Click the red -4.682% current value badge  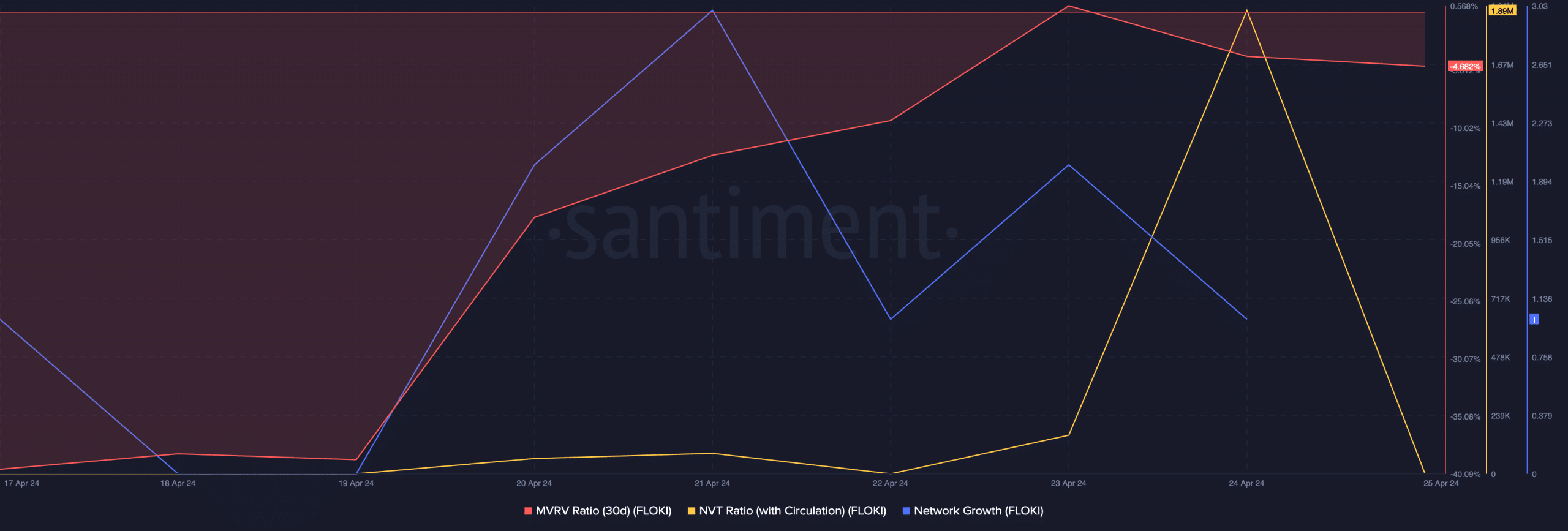coord(1465,66)
